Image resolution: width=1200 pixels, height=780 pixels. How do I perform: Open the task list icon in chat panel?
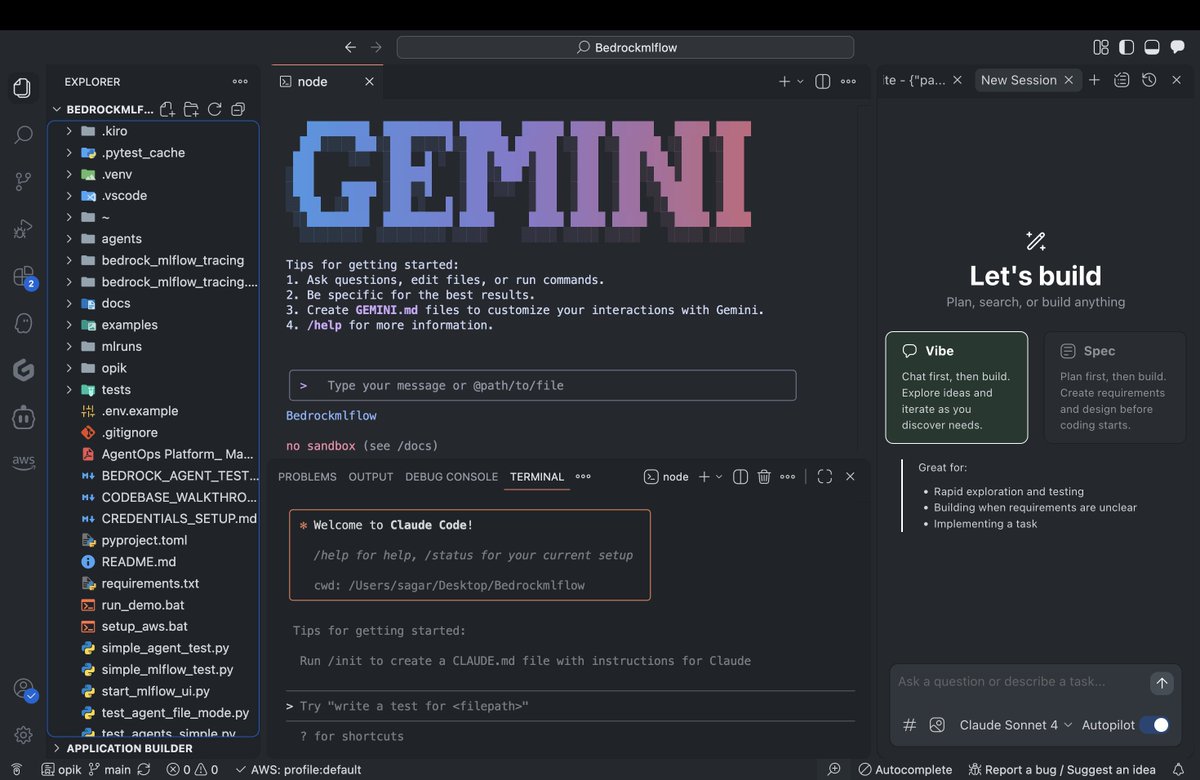(1122, 80)
